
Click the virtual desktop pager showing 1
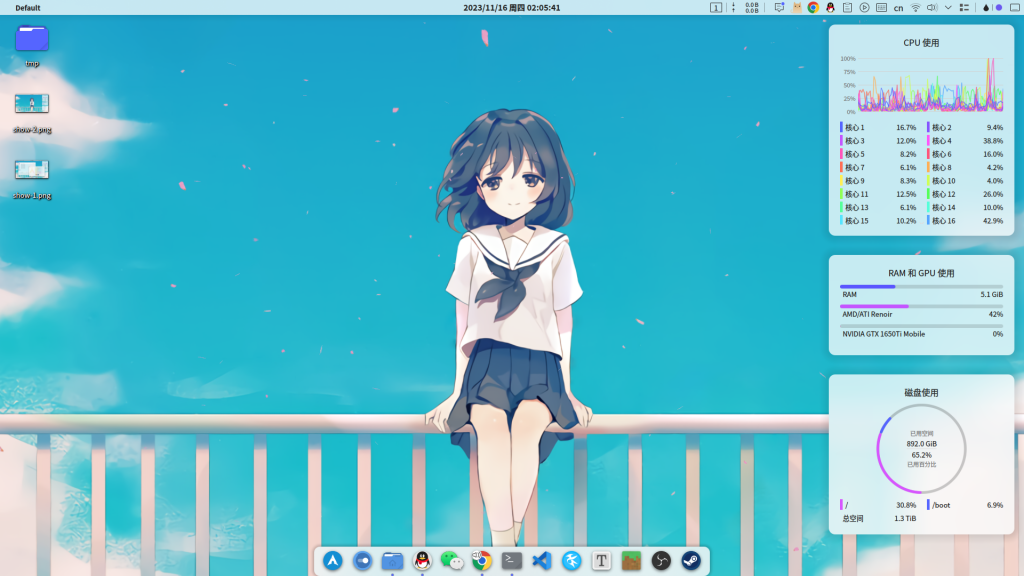pyautogui.click(x=716, y=8)
